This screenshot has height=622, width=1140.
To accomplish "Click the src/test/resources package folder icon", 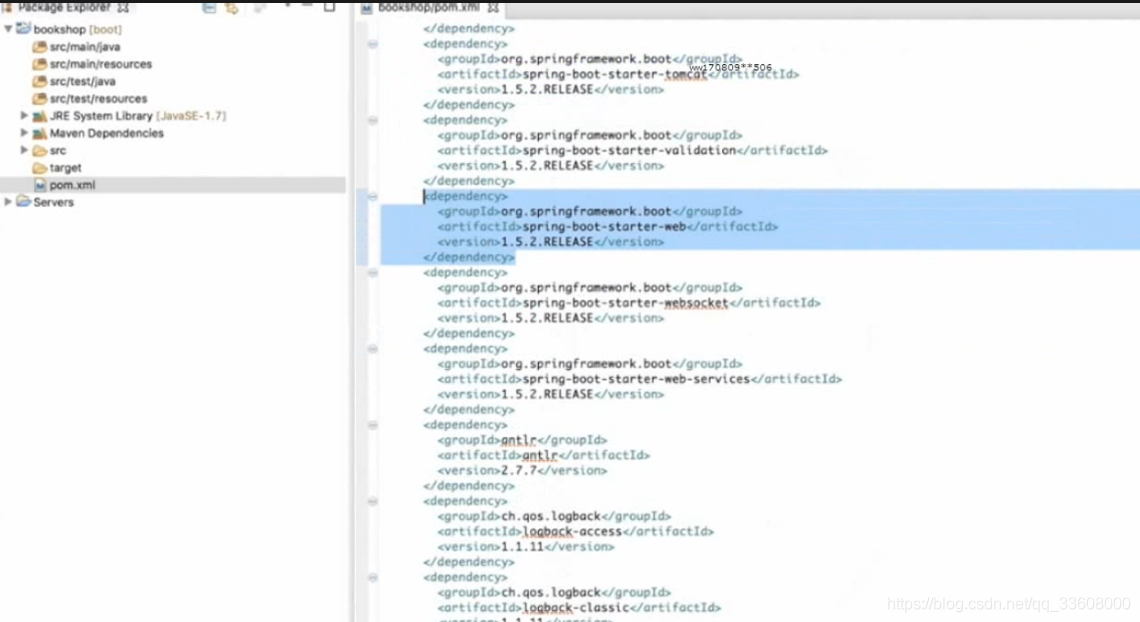I will tap(39, 98).
